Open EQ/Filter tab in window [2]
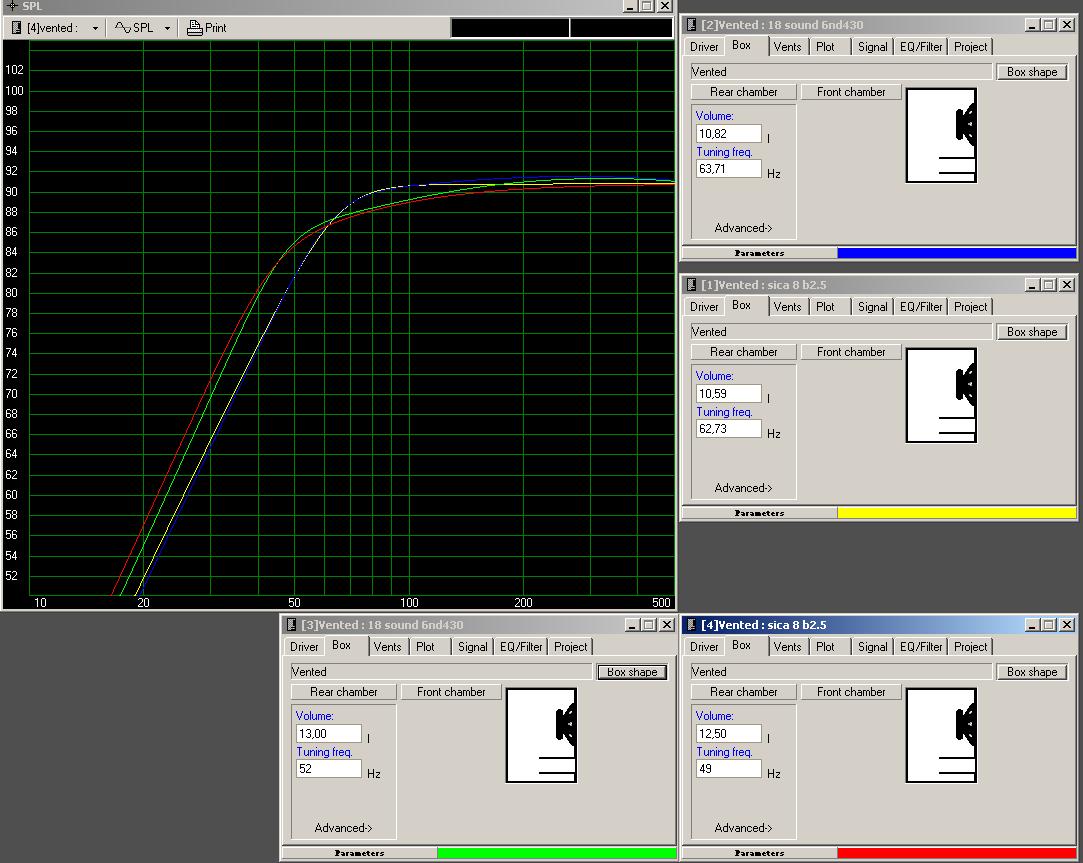1083x863 pixels. click(x=921, y=47)
